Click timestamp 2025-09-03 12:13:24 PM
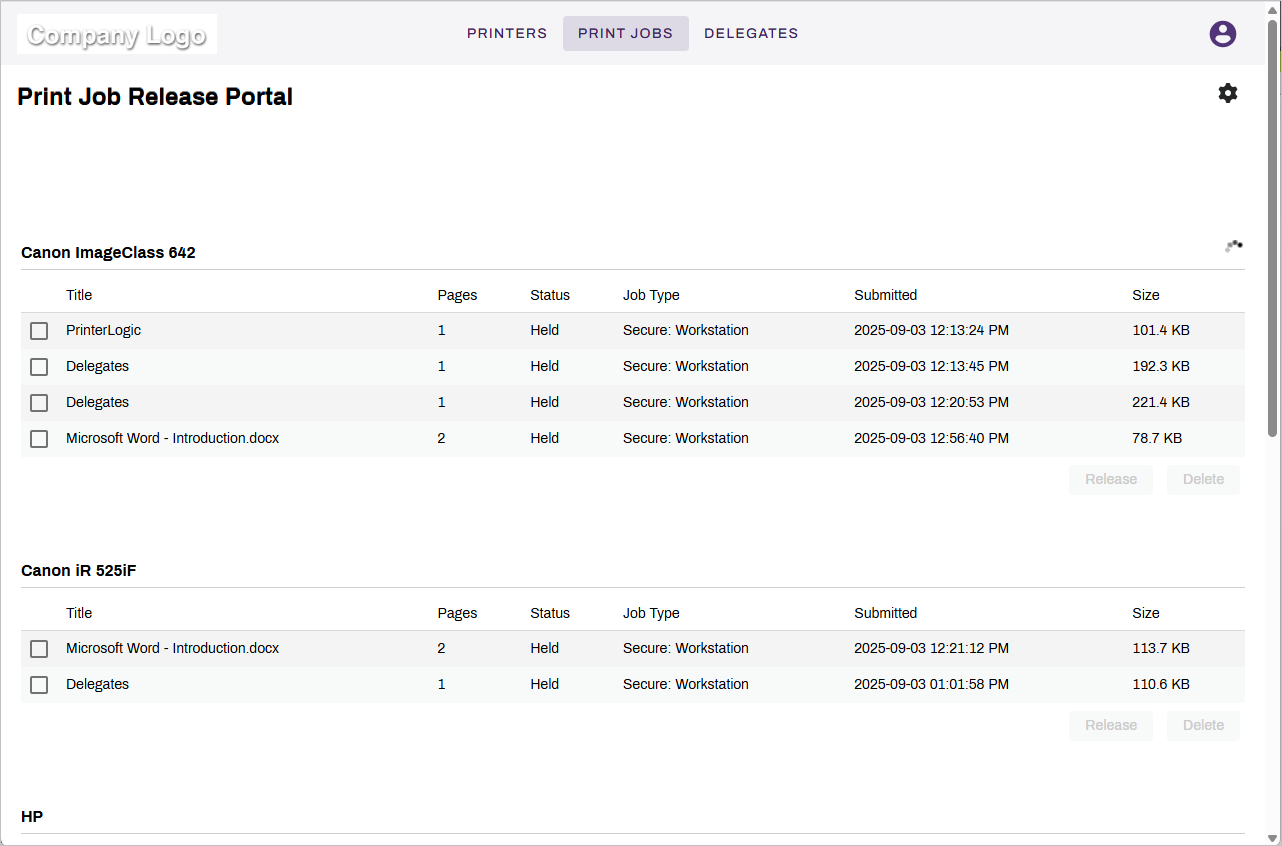Image resolution: width=1282 pixels, height=846 pixels. 931,330
